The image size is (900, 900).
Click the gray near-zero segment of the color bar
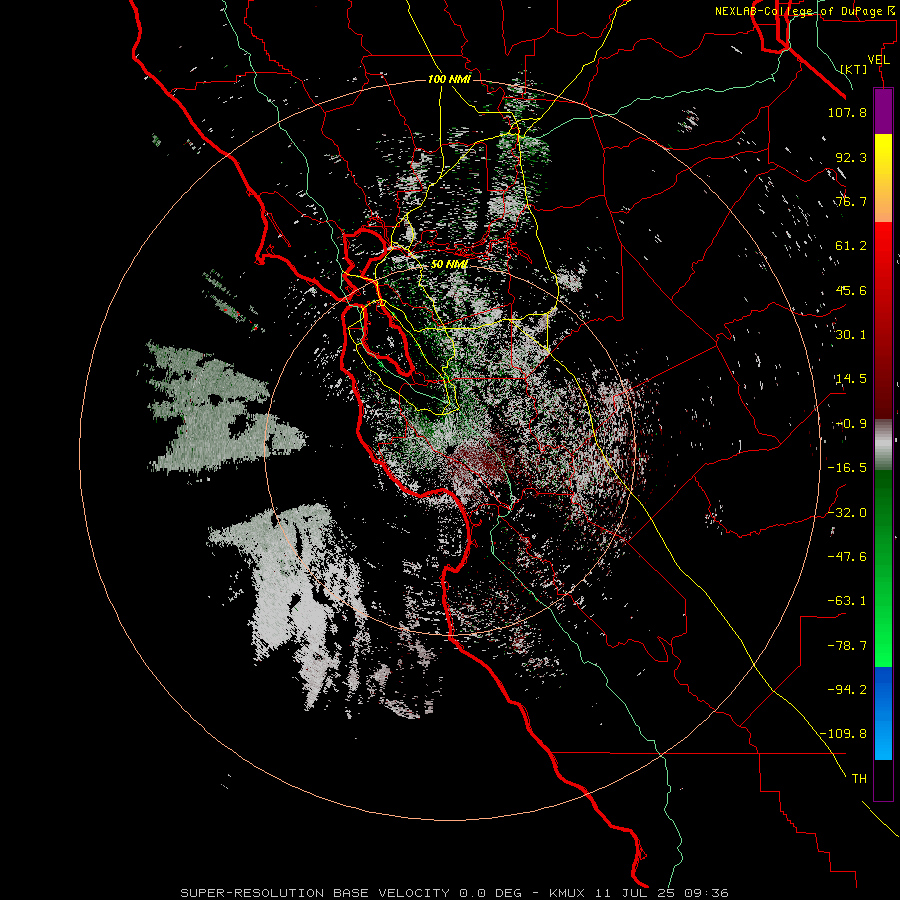[x=883, y=445]
